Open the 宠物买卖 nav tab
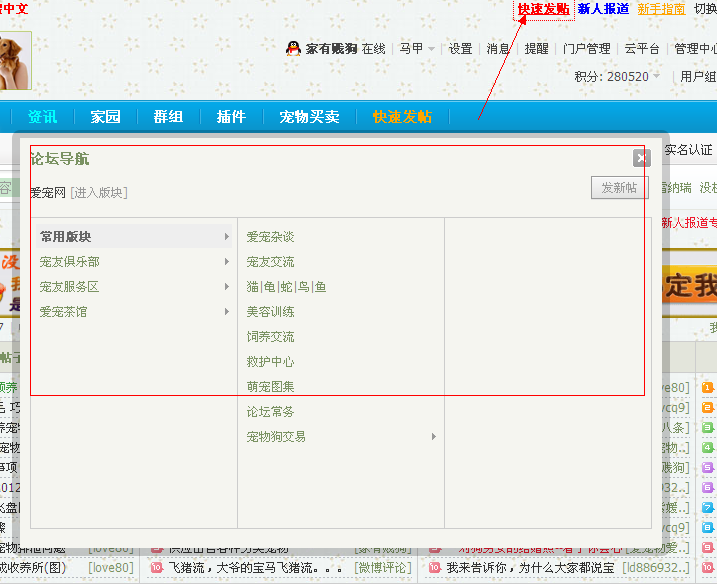Image resolution: width=717 pixels, height=584 pixels. click(x=310, y=117)
